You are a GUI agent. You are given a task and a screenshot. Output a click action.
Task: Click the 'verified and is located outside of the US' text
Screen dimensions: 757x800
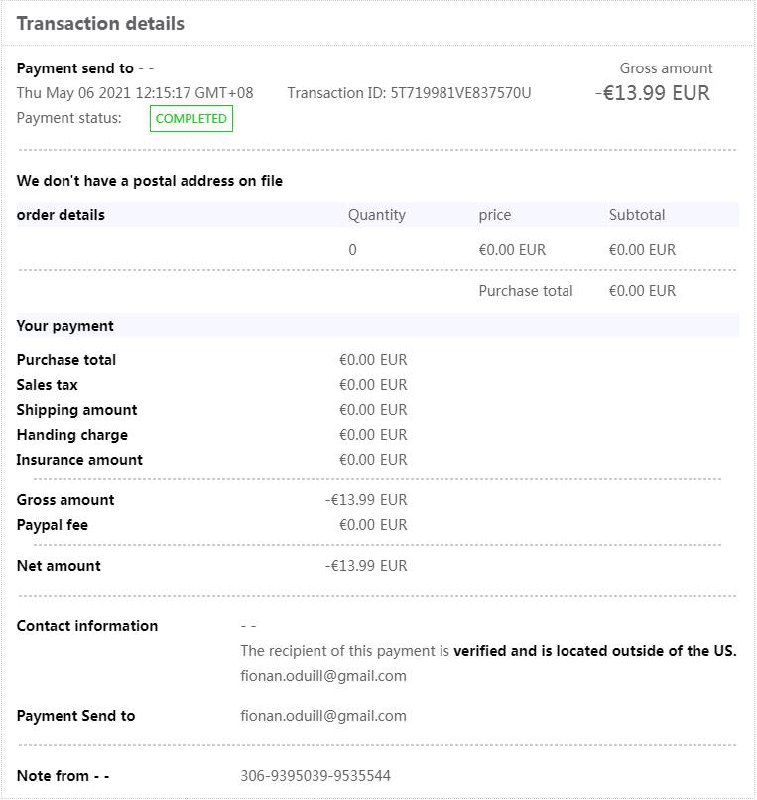pyautogui.click(x=595, y=651)
